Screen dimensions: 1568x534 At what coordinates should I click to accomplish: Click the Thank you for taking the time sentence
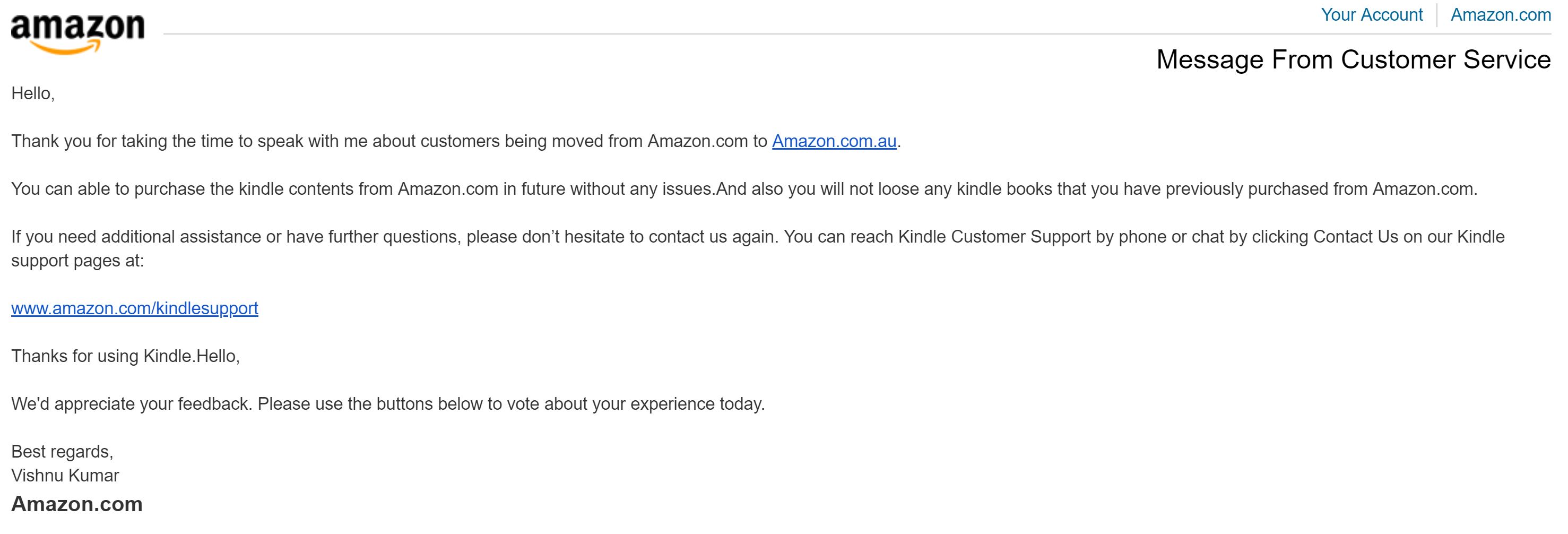[x=456, y=141]
